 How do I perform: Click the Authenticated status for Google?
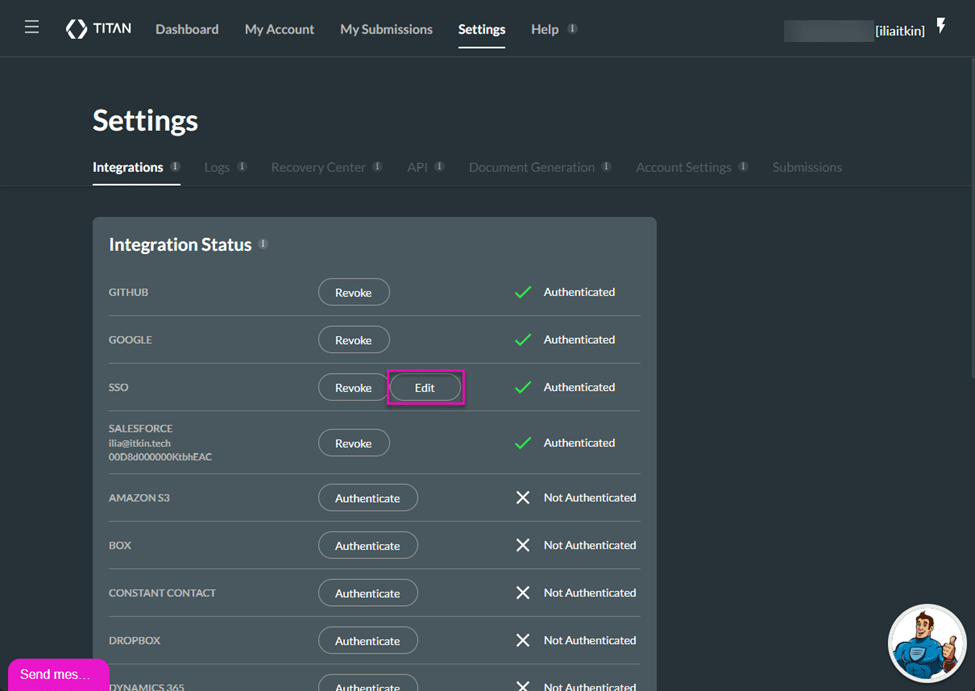[x=580, y=340]
